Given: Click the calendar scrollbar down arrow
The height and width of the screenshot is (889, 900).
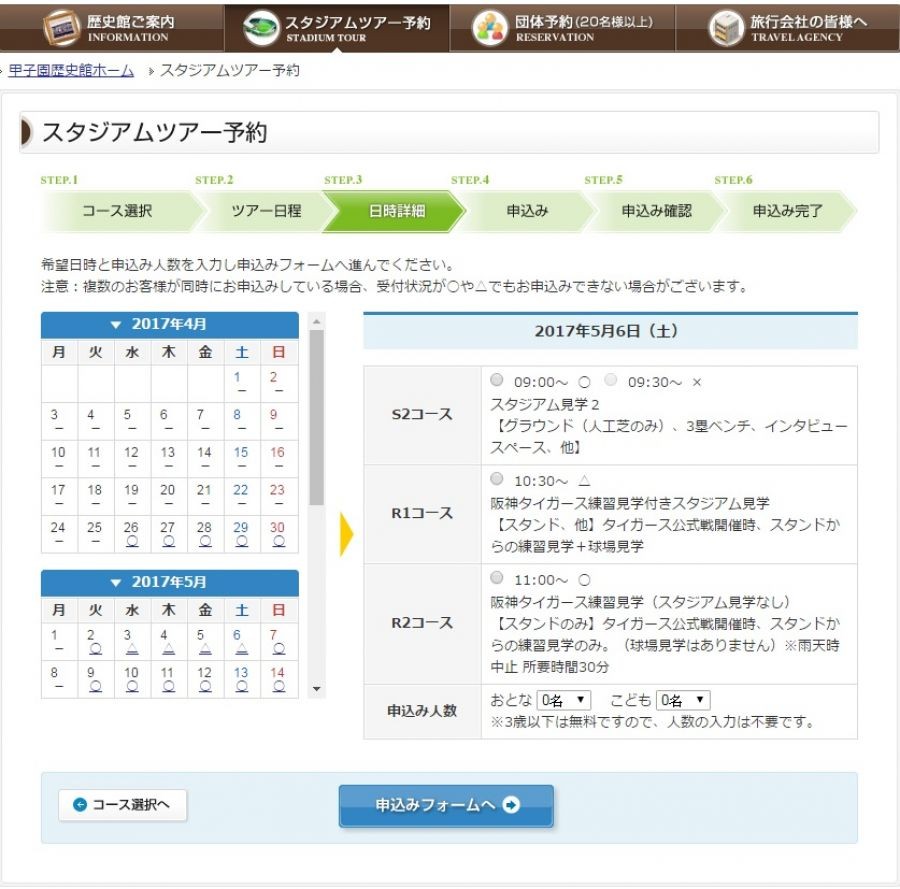Looking at the screenshot, I should (317, 689).
